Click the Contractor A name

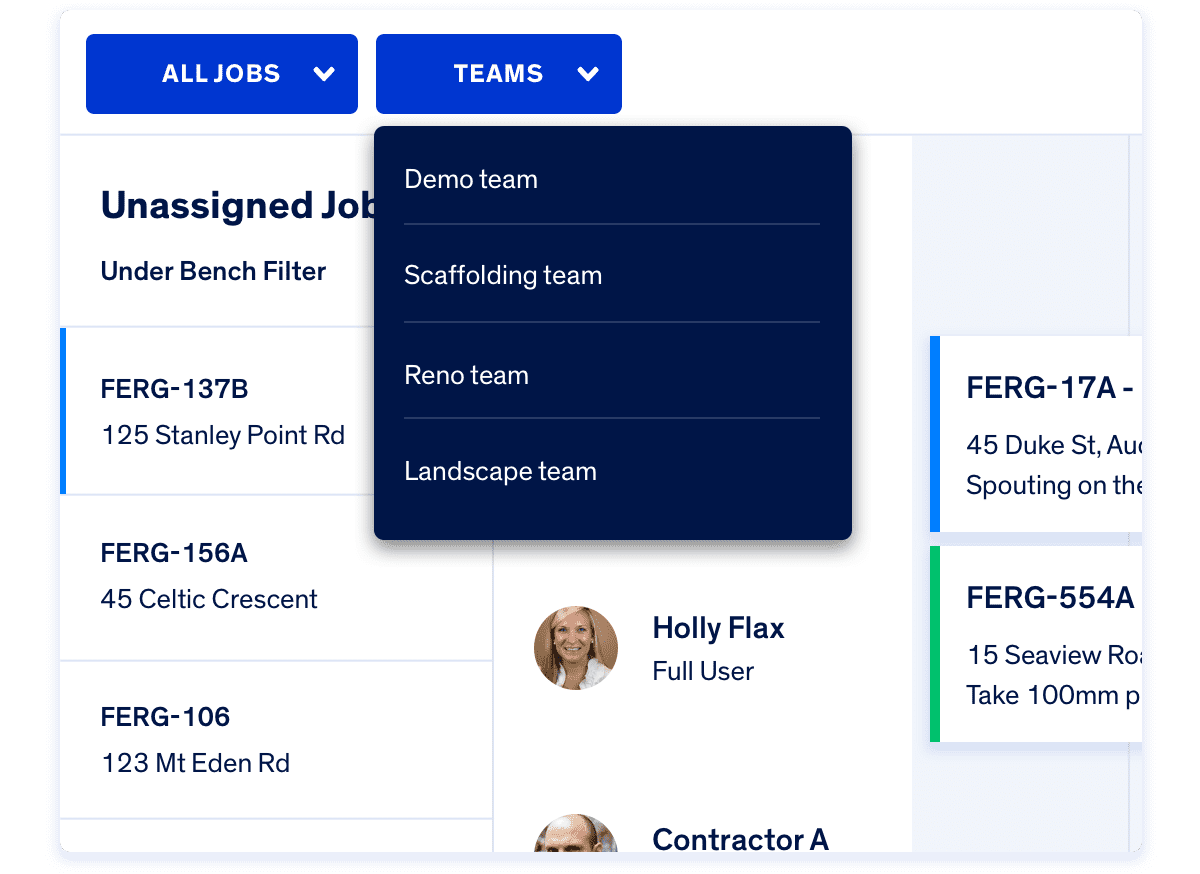point(740,839)
